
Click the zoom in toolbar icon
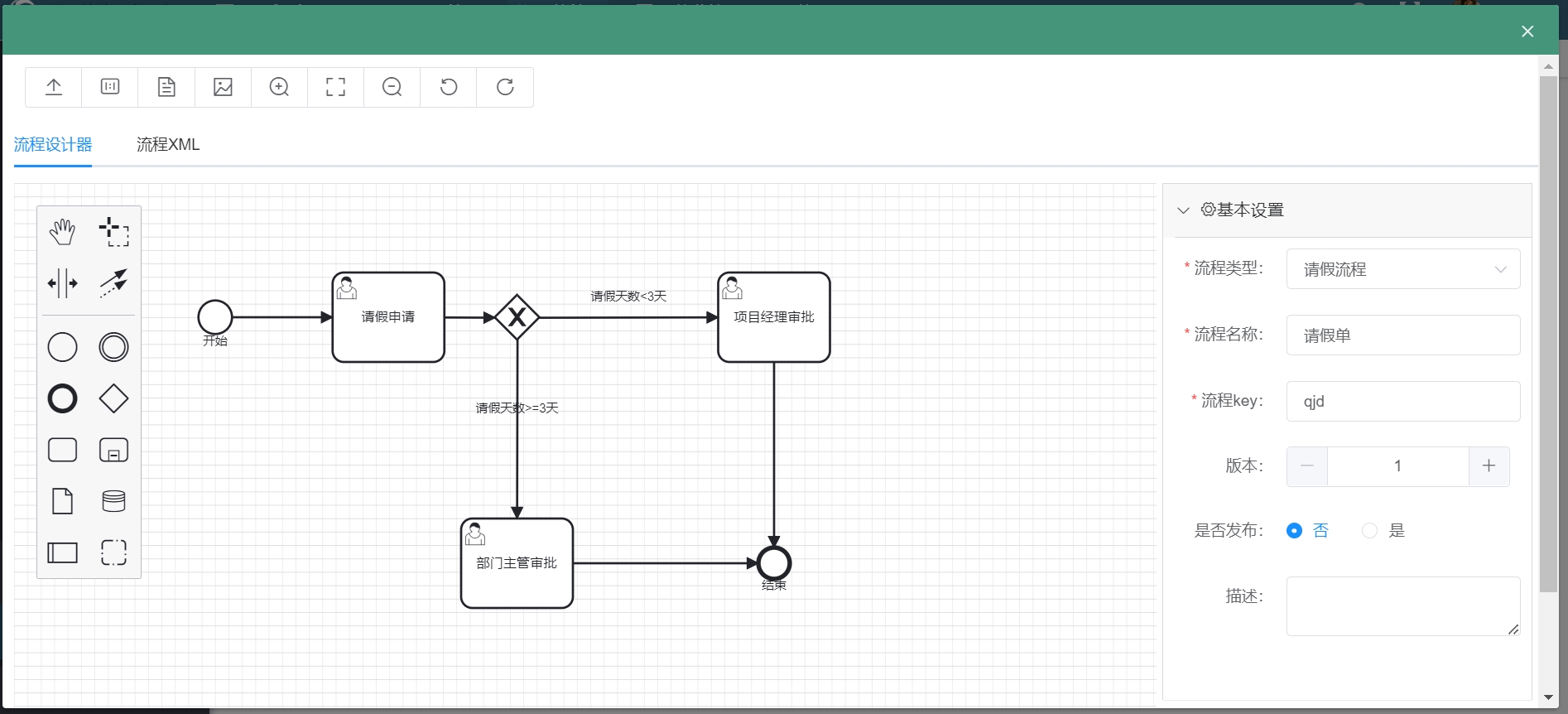point(280,87)
